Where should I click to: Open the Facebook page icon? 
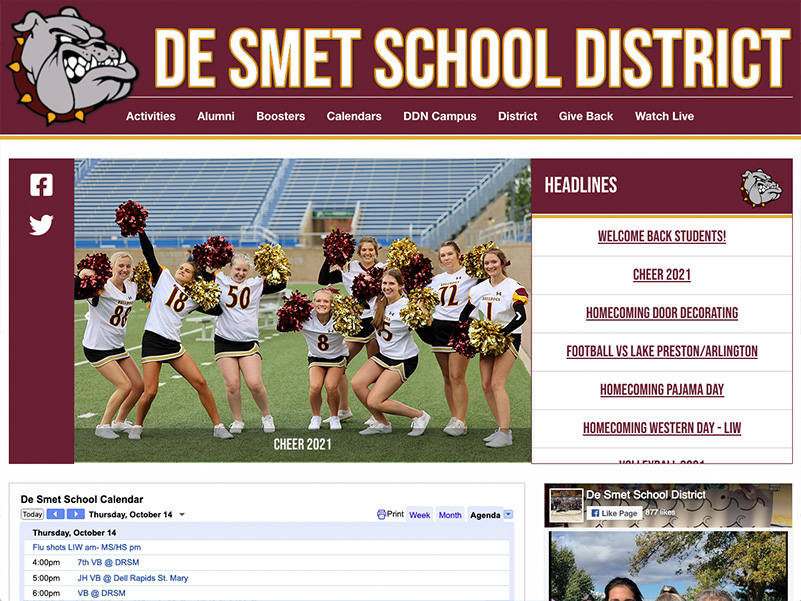(x=41, y=185)
